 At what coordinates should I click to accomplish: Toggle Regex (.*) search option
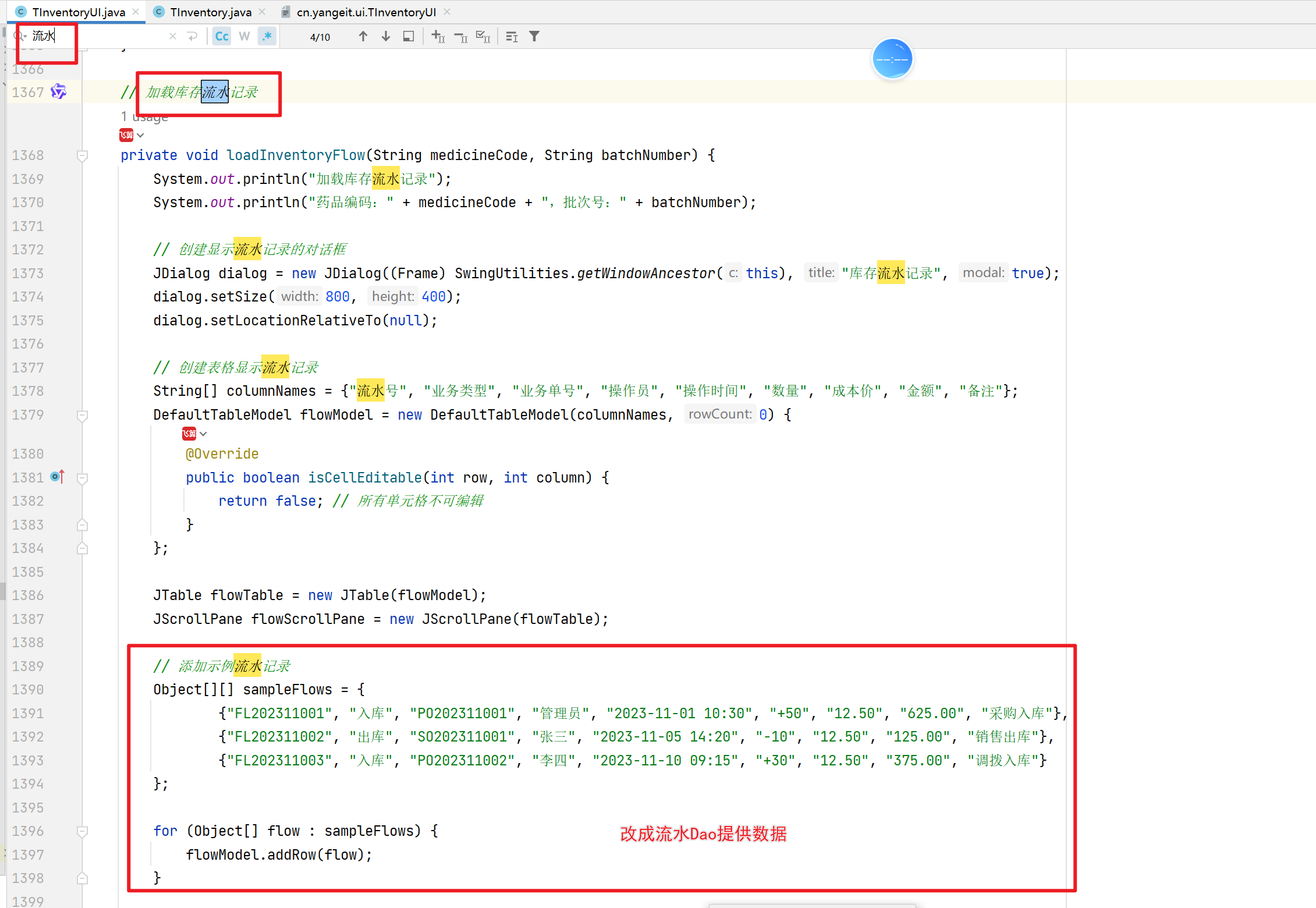pos(267,37)
